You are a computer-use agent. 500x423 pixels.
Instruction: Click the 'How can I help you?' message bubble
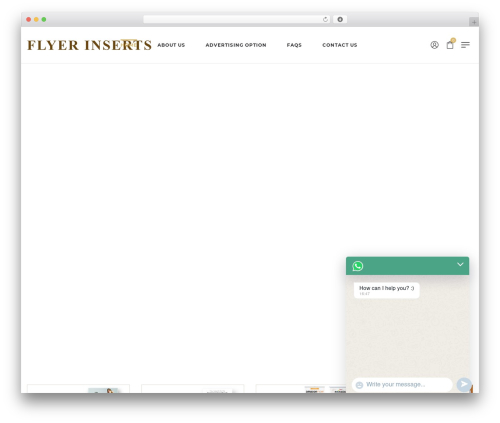click(387, 290)
